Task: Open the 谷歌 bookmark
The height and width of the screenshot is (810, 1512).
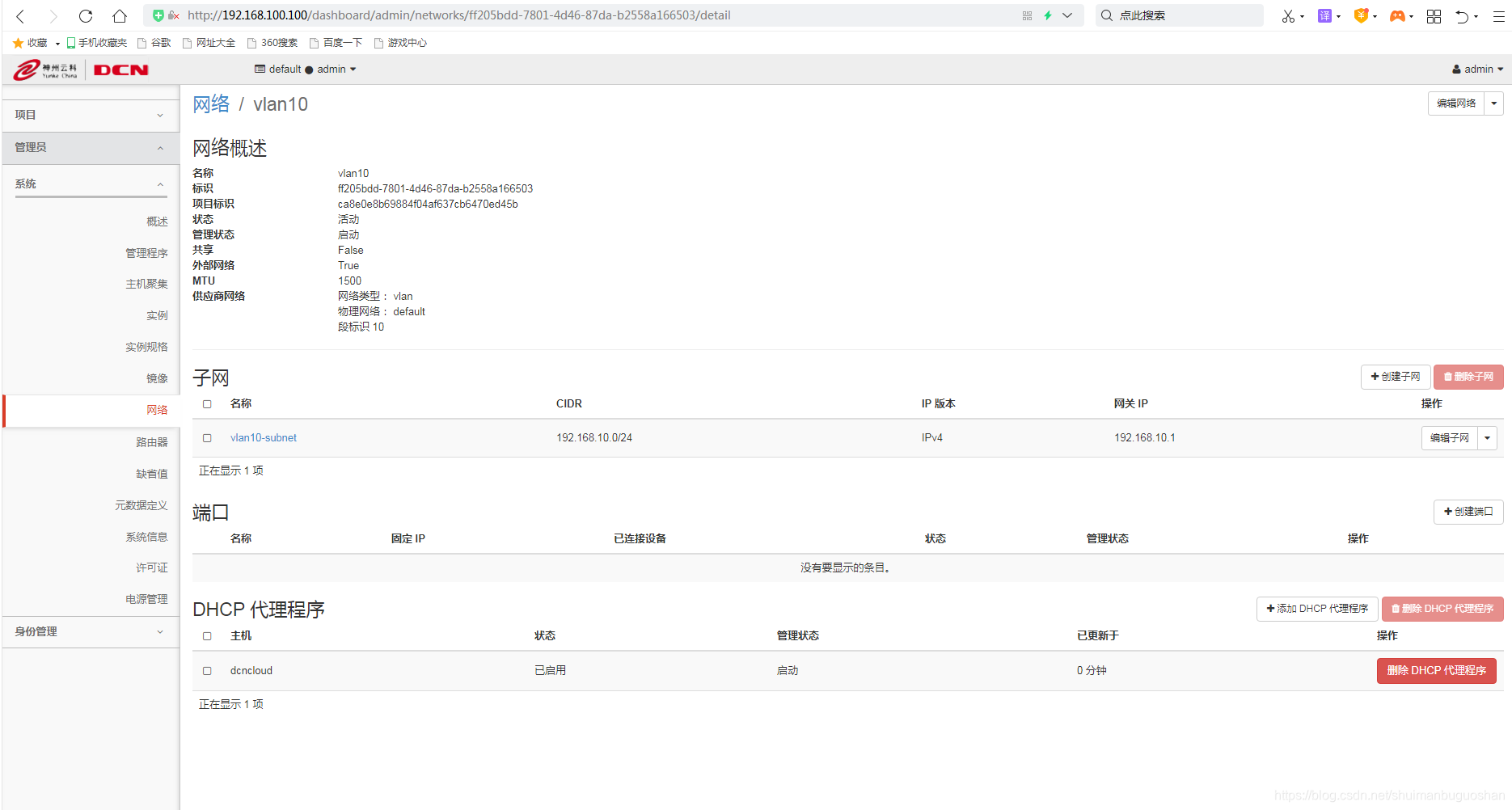Action: point(154,43)
